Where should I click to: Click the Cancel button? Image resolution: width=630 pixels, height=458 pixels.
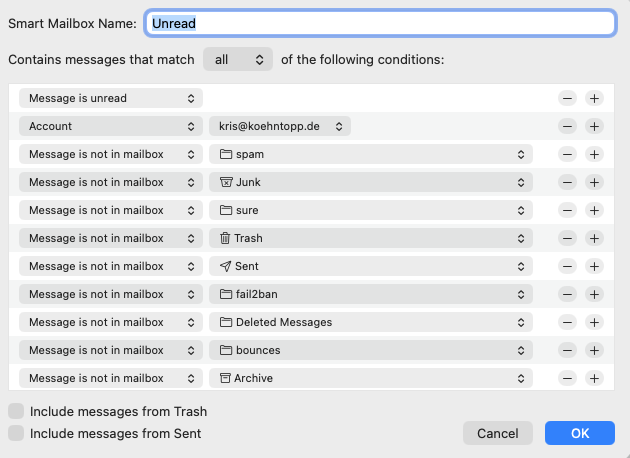(497, 434)
